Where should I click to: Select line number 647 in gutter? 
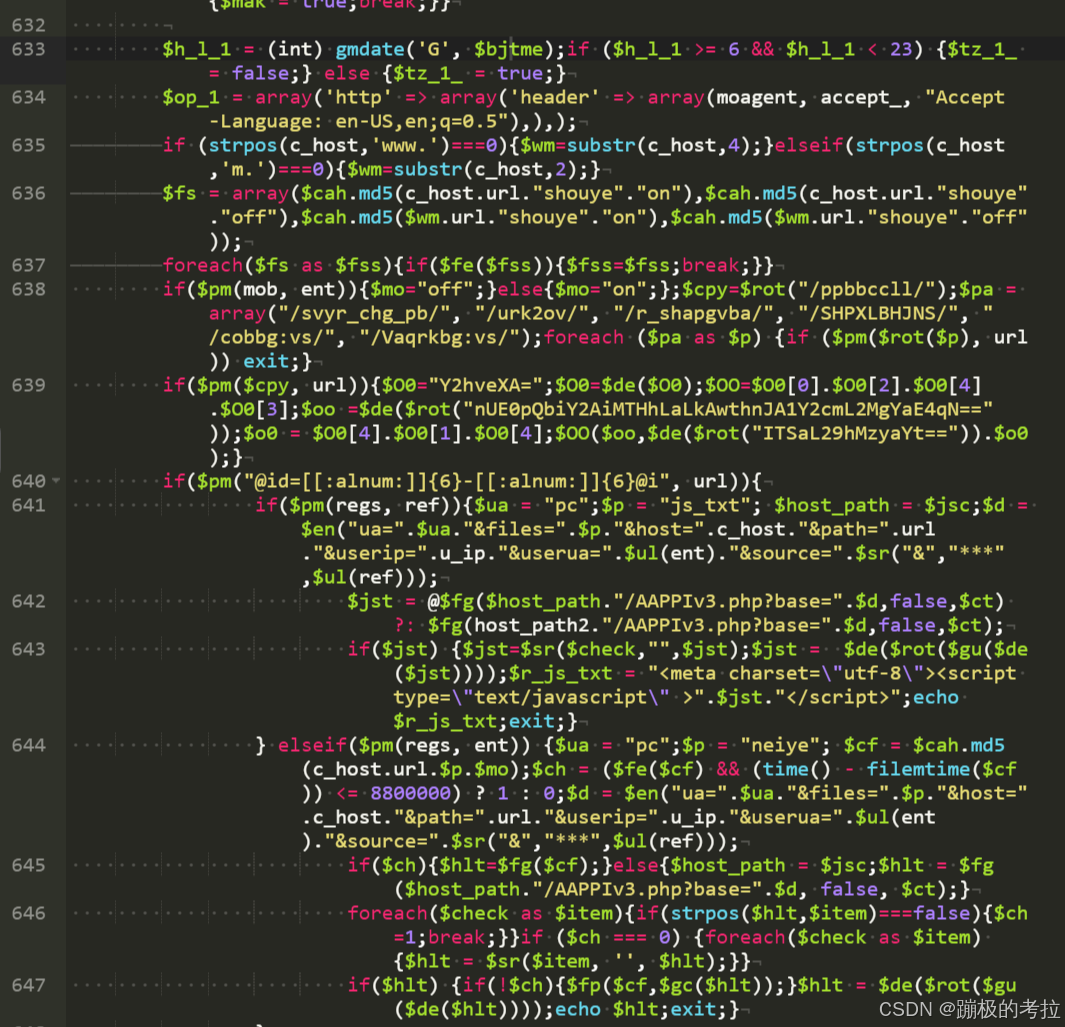point(29,986)
